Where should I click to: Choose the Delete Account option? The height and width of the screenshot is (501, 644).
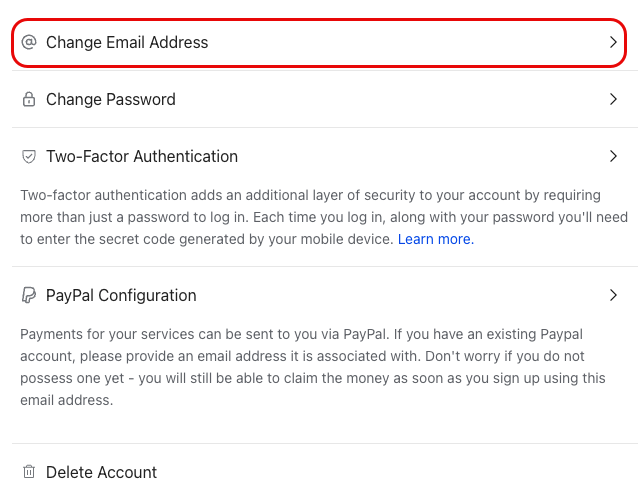pyautogui.click(x=101, y=472)
